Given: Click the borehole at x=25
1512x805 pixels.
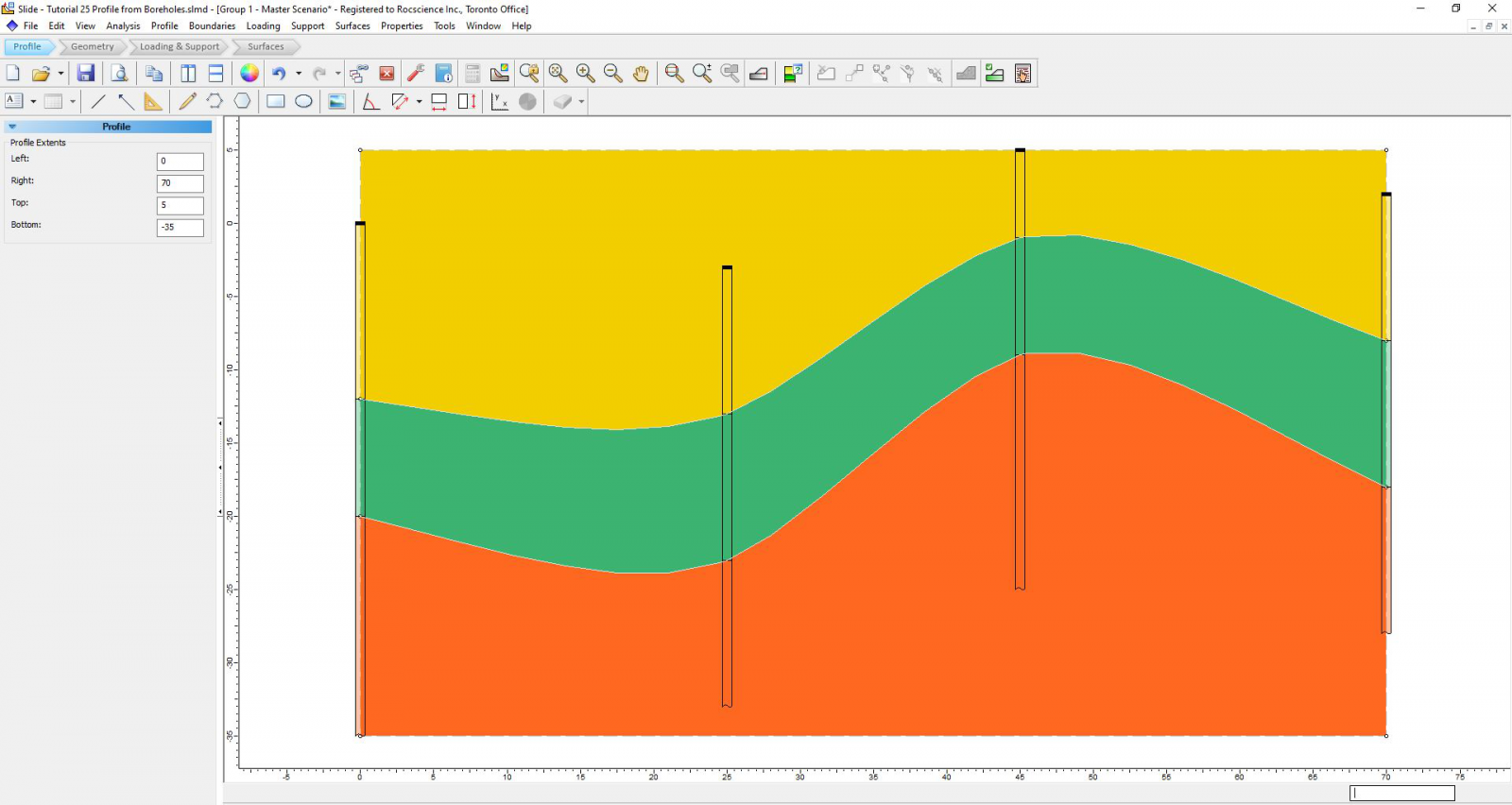Looking at the screenshot, I should coord(727,487).
